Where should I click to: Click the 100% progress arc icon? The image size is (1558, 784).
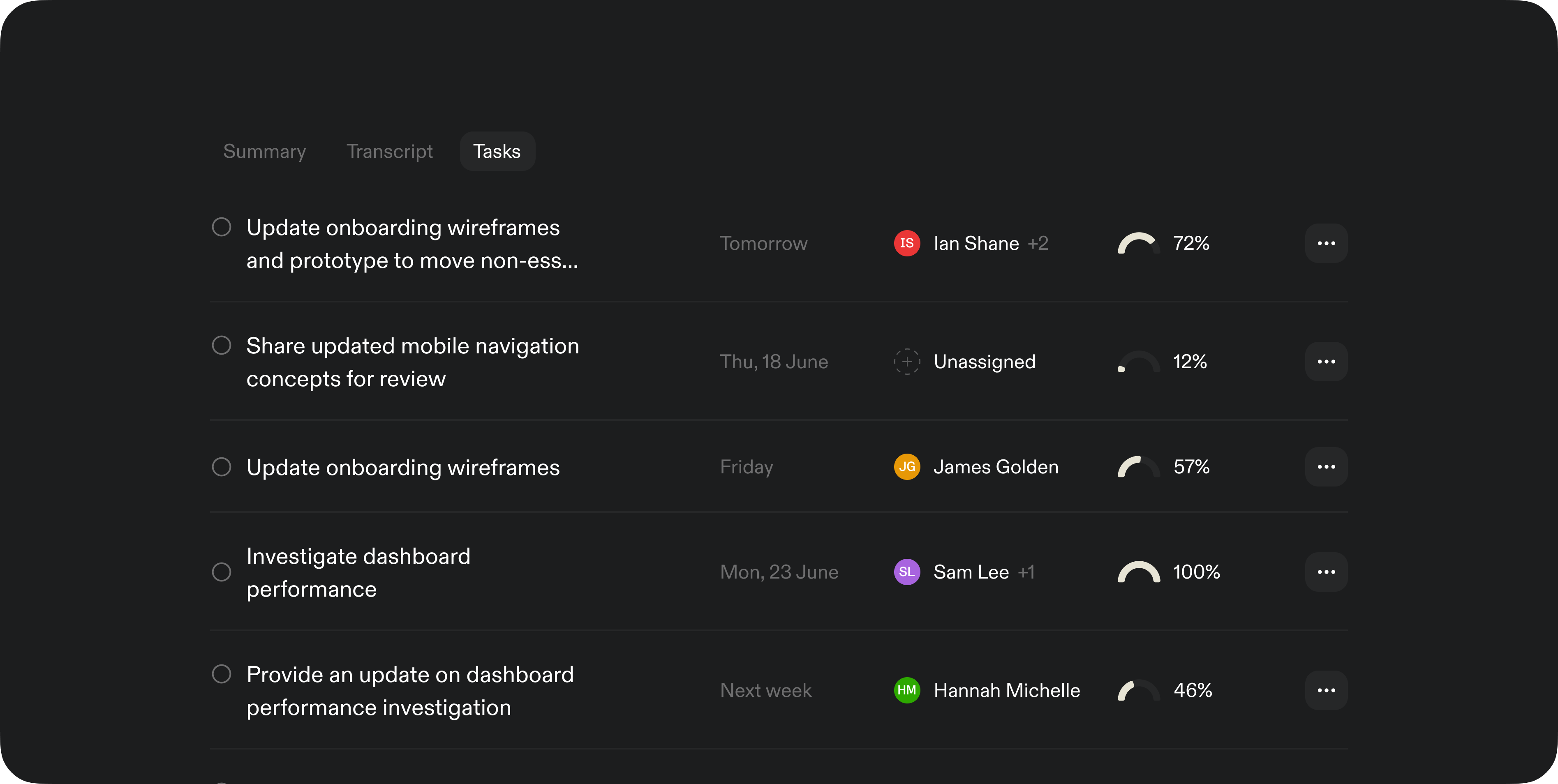1138,572
